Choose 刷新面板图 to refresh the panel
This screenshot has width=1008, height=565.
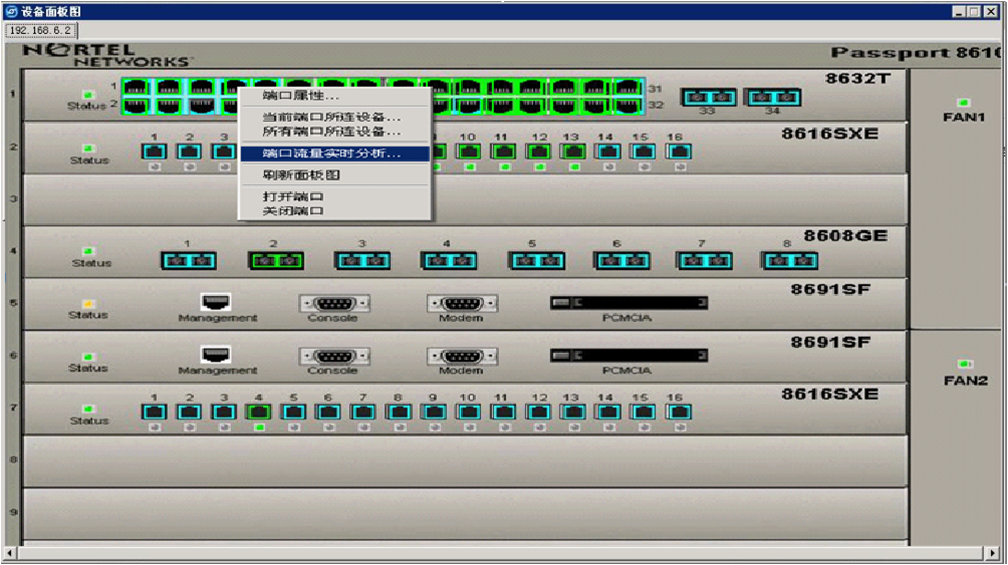(x=301, y=175)
